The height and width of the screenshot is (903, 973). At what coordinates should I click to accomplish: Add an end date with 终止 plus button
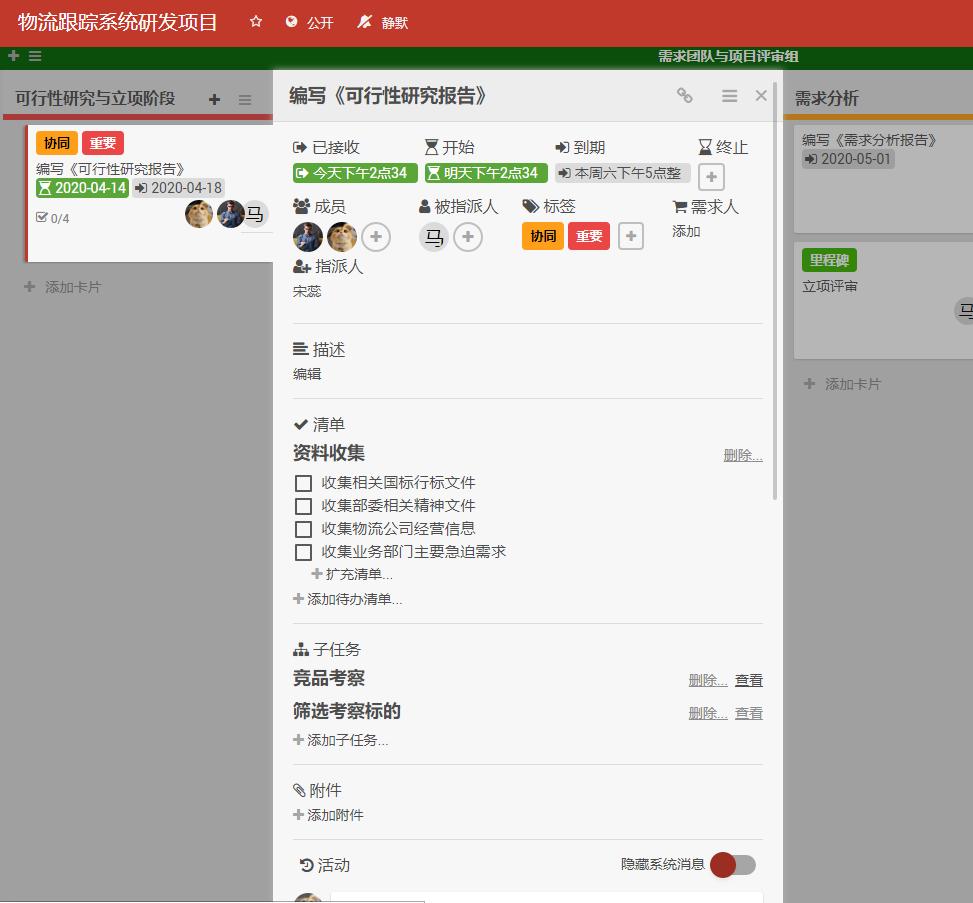[x=711, y=177]
